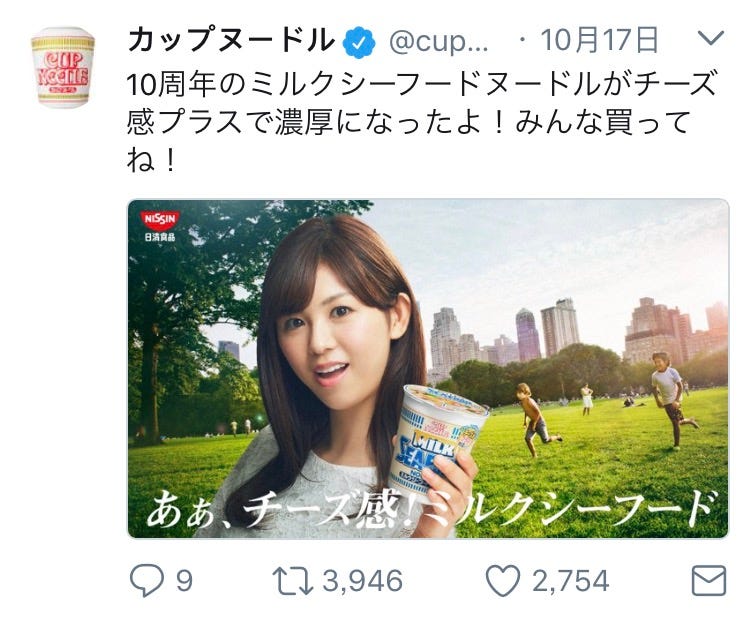This screenshot has width=750, height=625.
Task: Click the あぁ、チーズ感! caption in image
Action: point(281,512)
